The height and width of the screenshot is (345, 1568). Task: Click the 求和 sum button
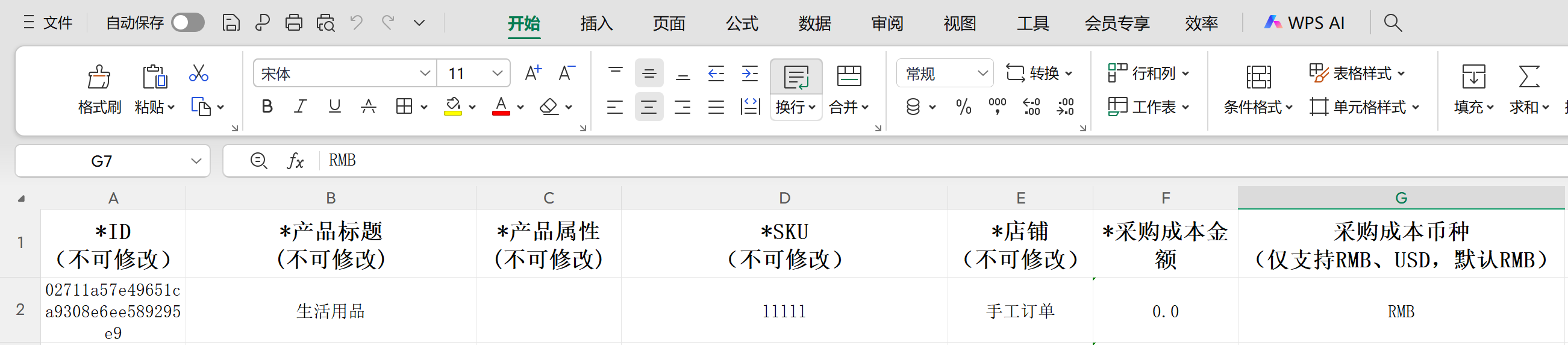coord(1529,90)
